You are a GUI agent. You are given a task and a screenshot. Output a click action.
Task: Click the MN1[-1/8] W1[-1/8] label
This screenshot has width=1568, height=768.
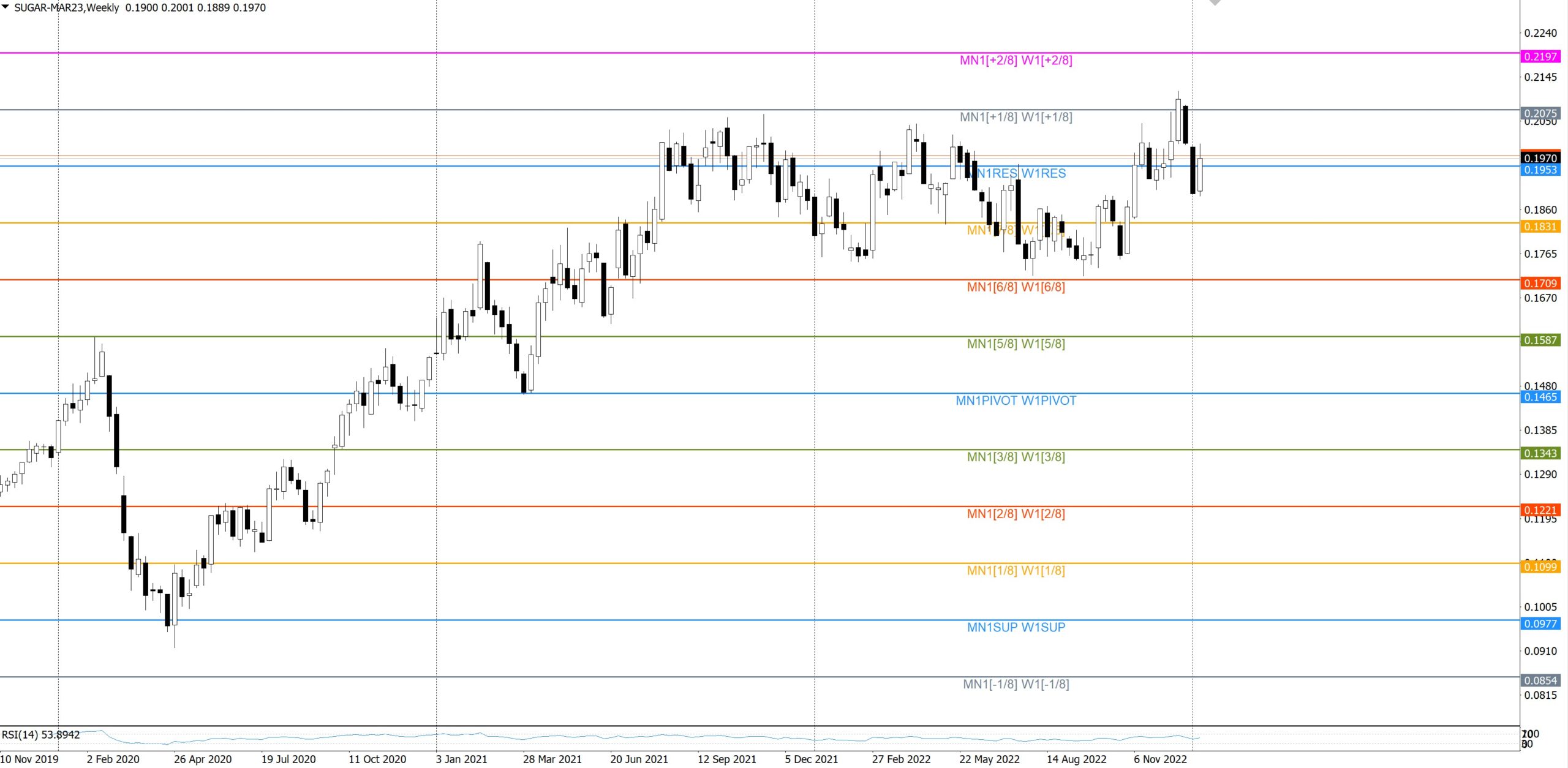tap(1016, 684)
